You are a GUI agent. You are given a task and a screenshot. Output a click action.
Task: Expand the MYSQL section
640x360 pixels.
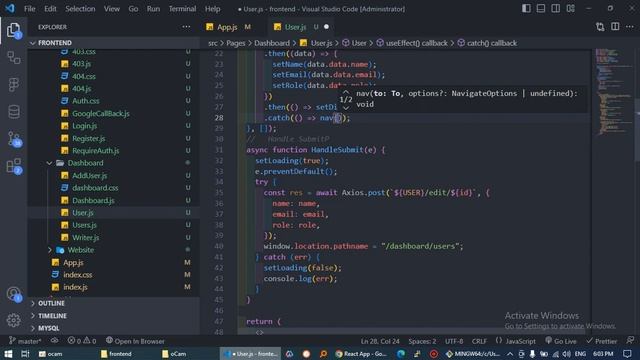pyautogui.click(x=49, y=328)
